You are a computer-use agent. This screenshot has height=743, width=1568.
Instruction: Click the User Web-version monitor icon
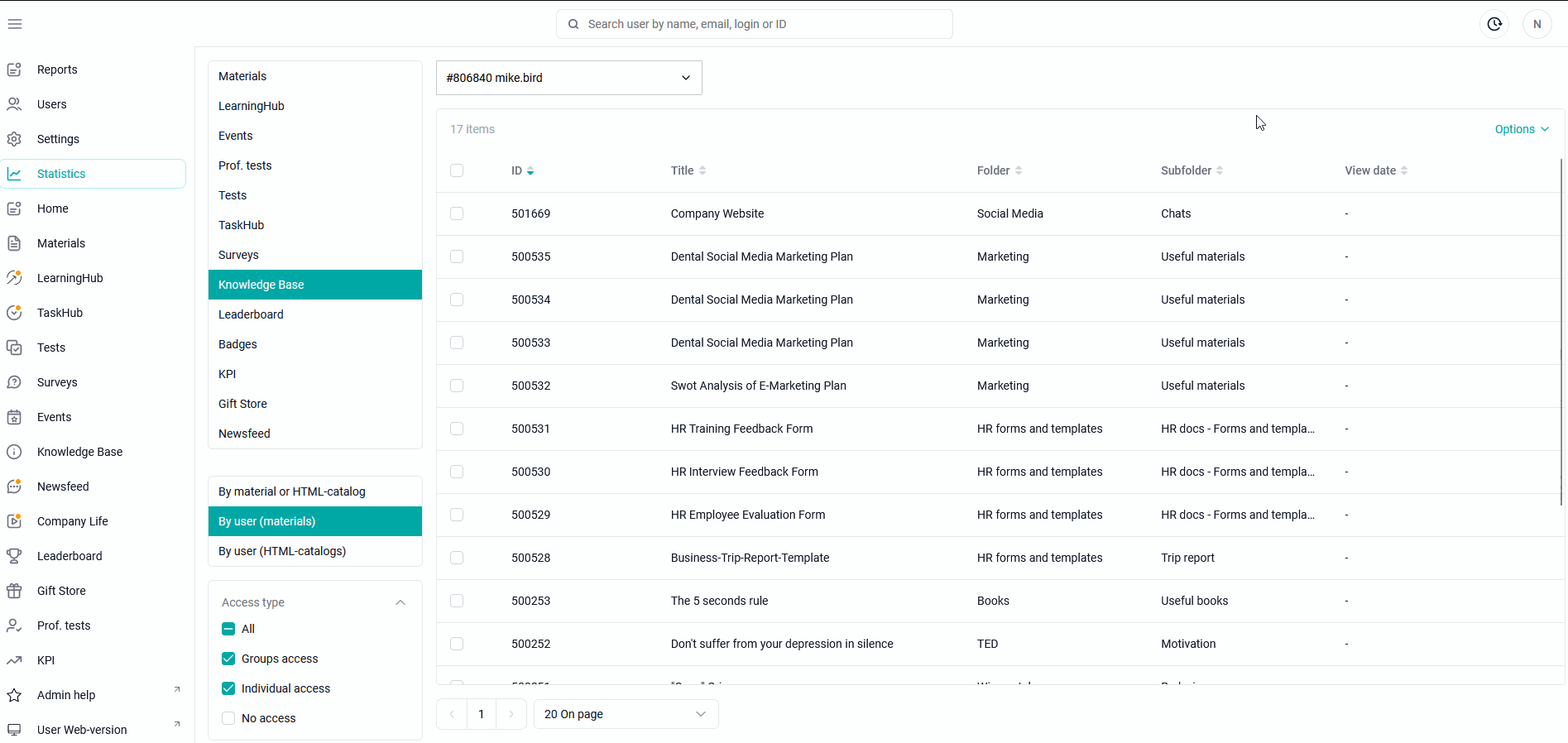[14, 730]
